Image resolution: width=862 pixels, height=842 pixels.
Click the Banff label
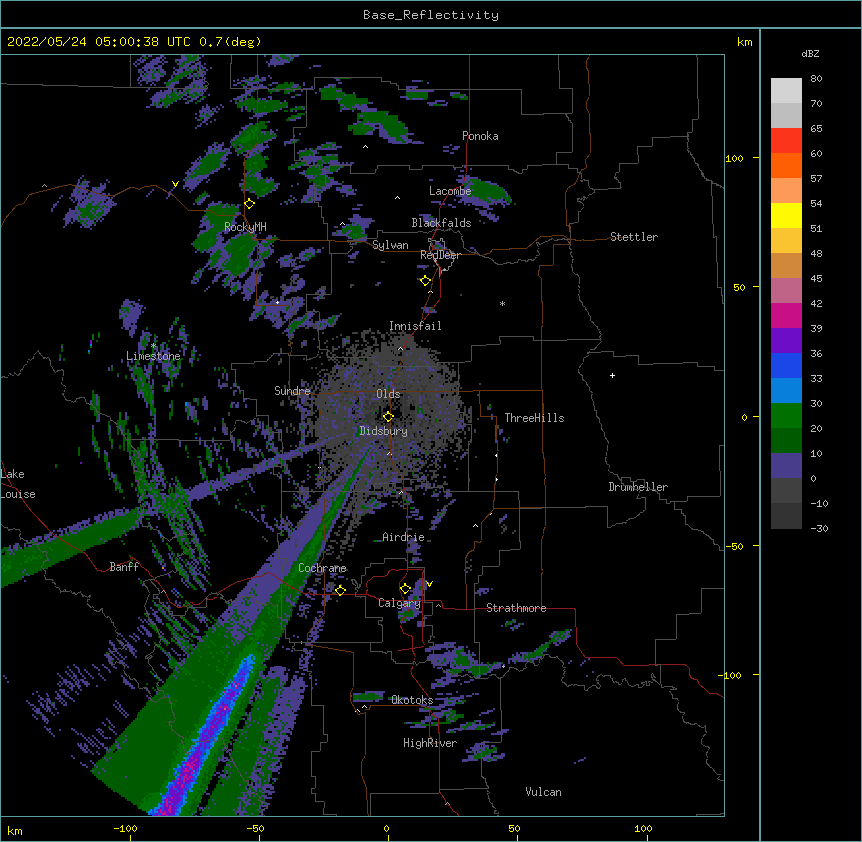click(x=124, y=567)
